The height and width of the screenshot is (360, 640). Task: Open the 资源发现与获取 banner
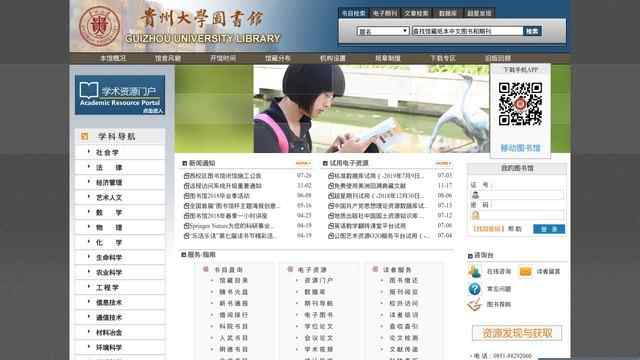(x=517, y=333)
